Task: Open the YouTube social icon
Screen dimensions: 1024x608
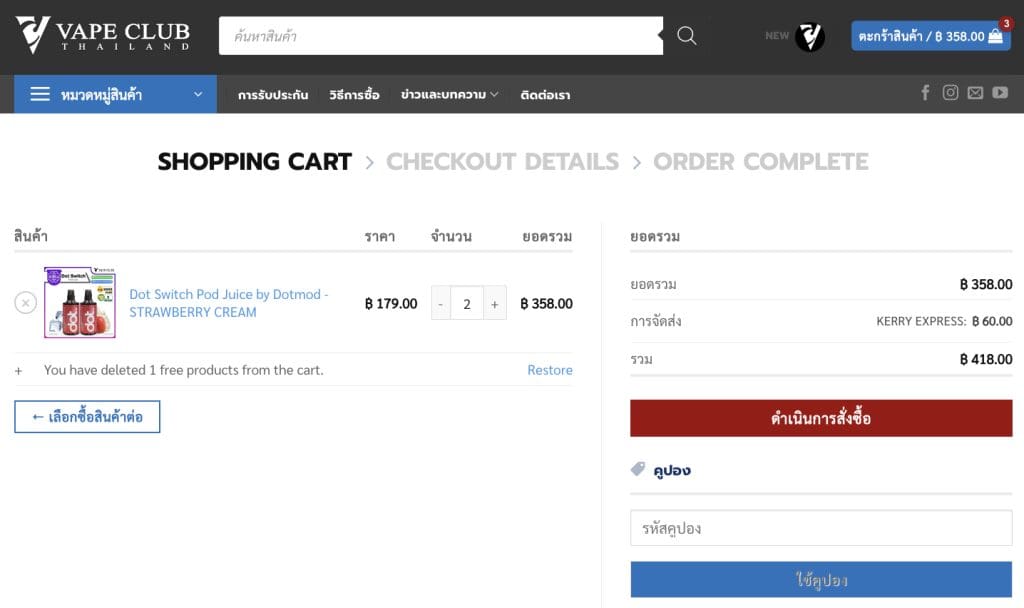Action: click(x=1000, y=93)
